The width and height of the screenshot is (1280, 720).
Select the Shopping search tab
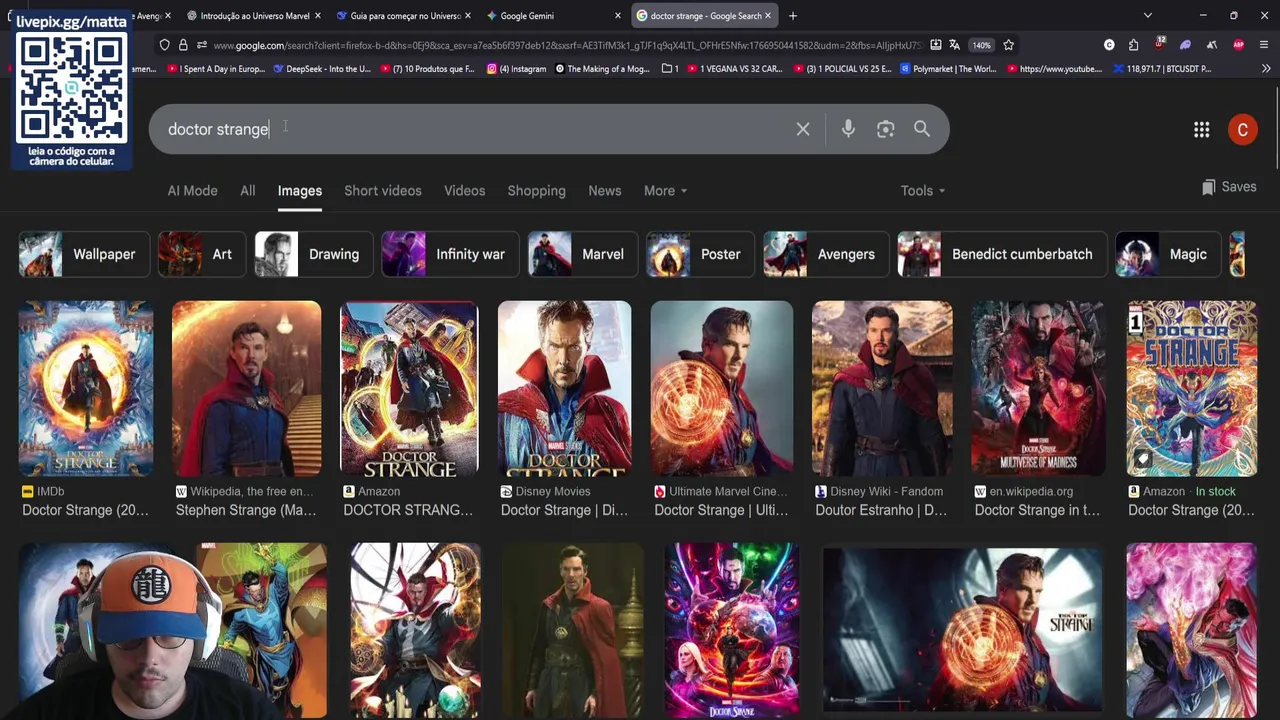click(536, 191)
